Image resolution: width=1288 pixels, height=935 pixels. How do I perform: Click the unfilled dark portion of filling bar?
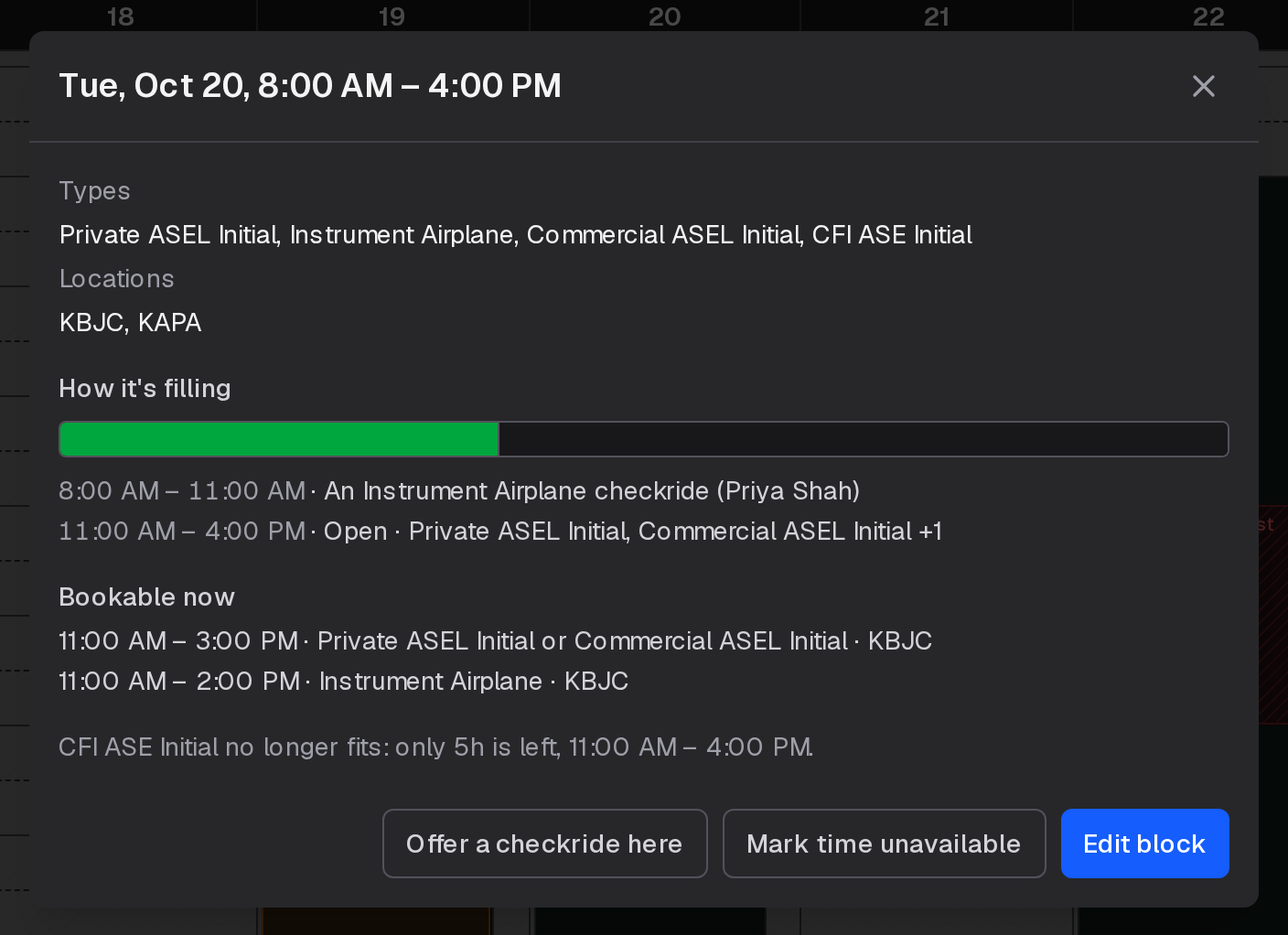[x=863, y=439]
